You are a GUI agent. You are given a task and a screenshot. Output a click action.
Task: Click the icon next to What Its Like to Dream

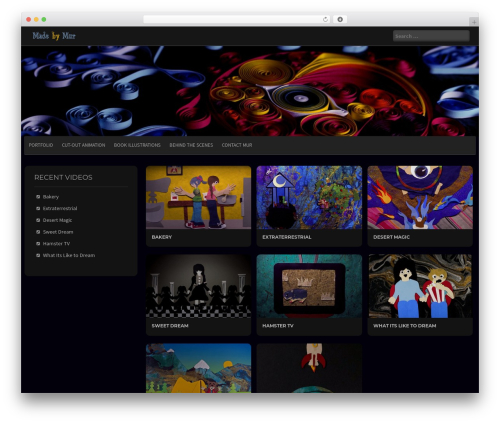tap(38, 255)
